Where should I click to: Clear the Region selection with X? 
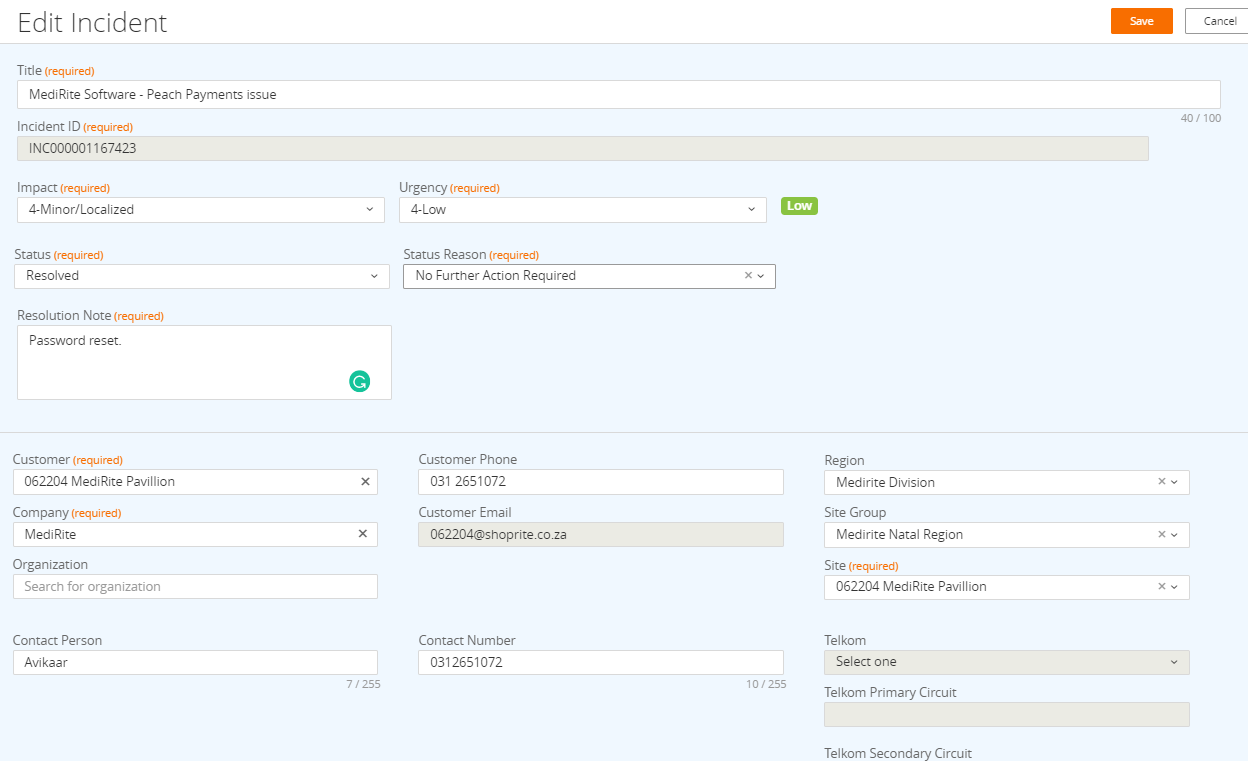[x=1162, y=482]
